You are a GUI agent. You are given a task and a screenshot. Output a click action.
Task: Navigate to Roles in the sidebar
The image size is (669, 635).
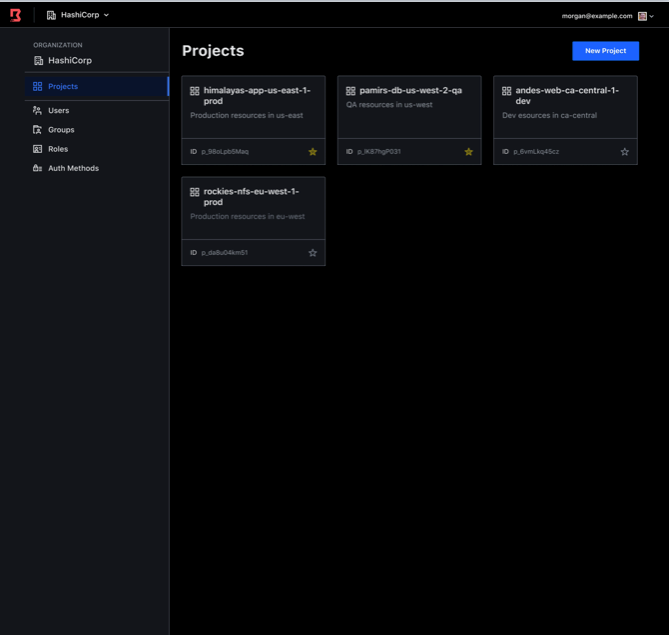[x=97, y=149]
